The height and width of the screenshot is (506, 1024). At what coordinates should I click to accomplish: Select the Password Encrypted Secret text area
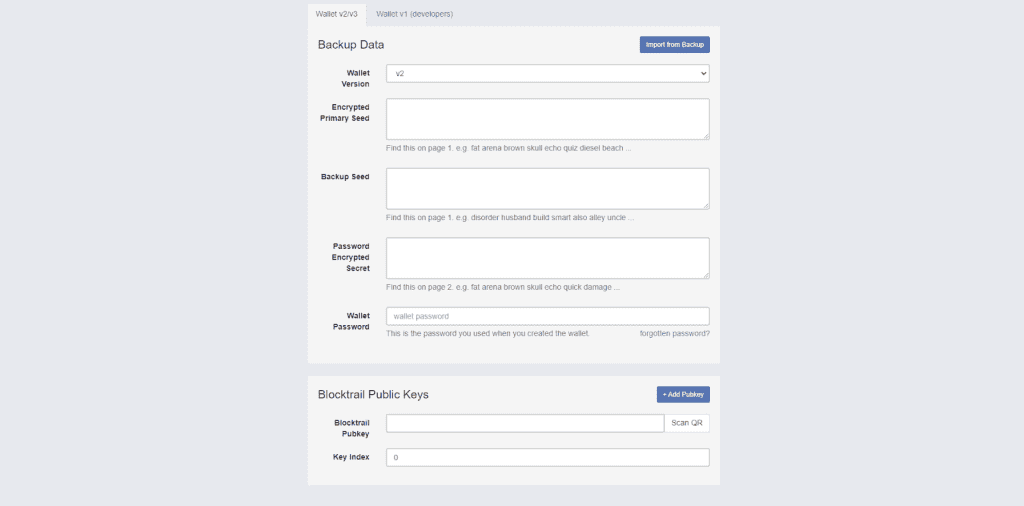(x=547, y=257)
